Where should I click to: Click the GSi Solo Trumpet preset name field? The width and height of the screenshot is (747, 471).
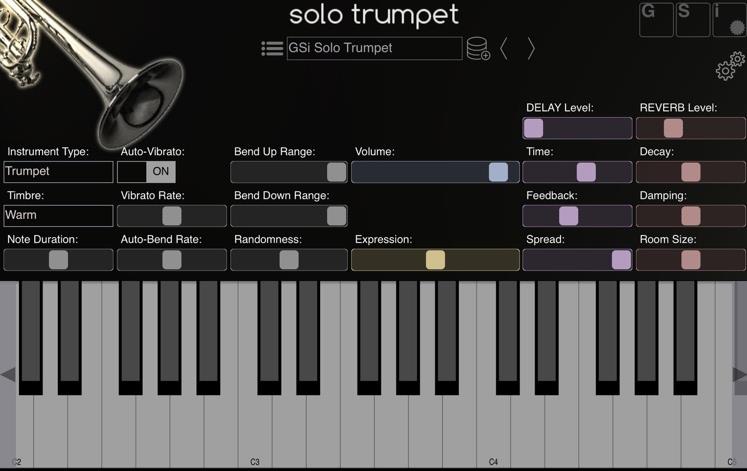pyautogui.click(x=374, y=48)
